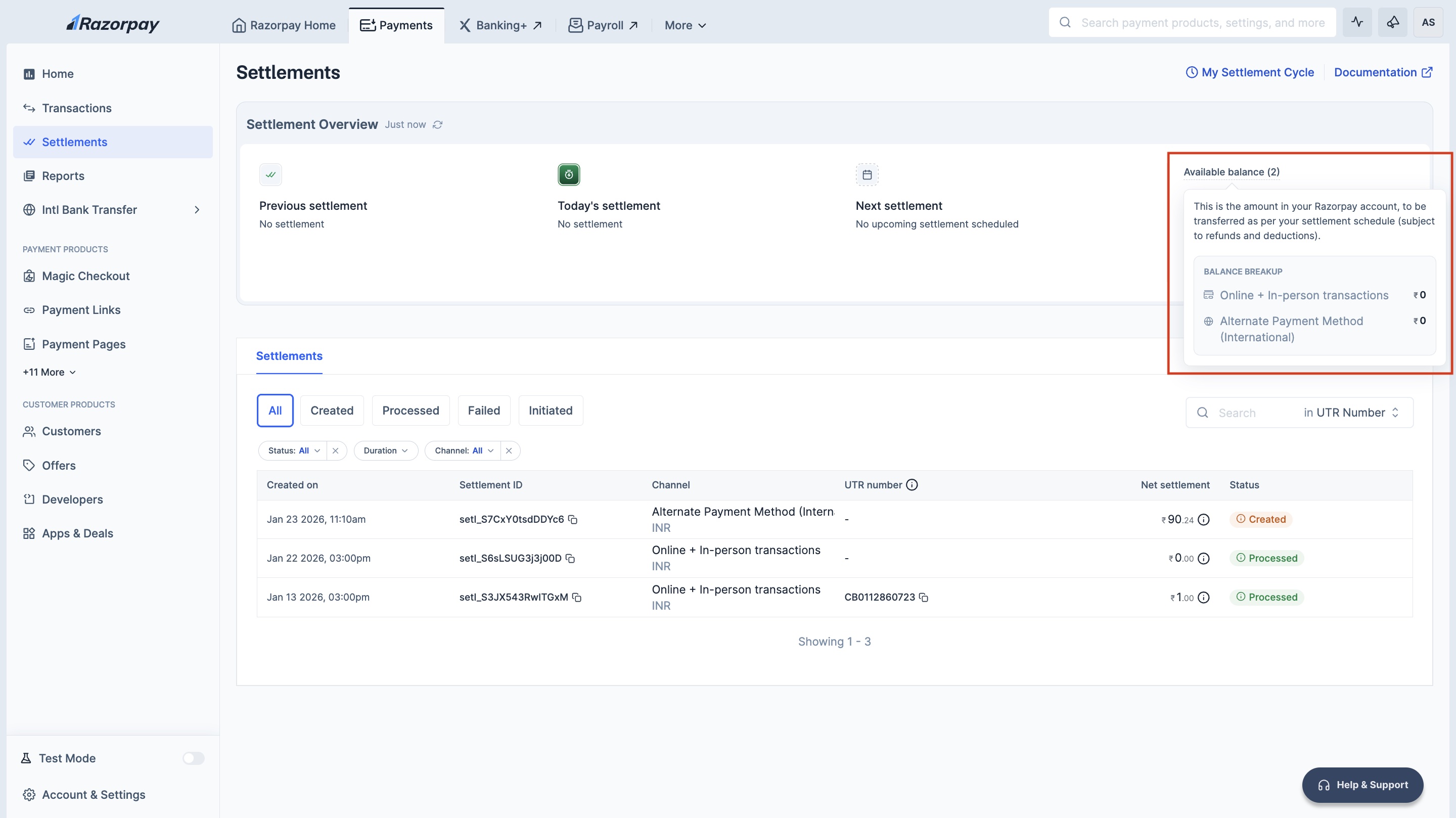
Task: Toggle Test Mode switch
Action: (x=193, y=758)
